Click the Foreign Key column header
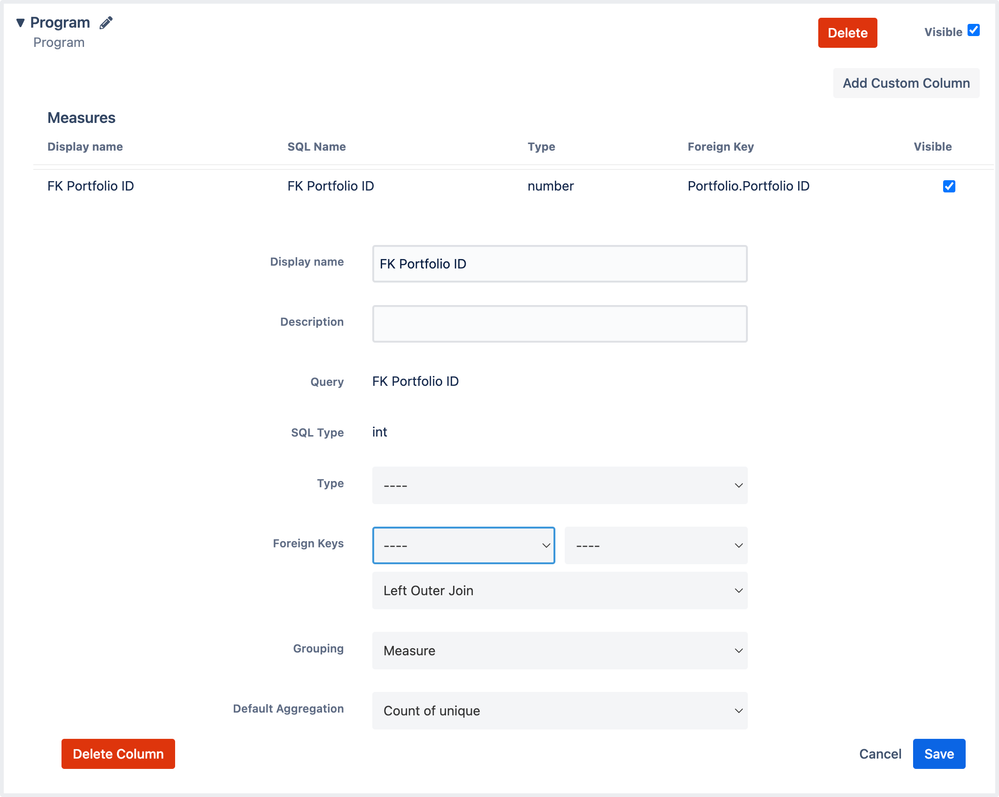Viewport: 999px width, 797px height. click(721, 147)
